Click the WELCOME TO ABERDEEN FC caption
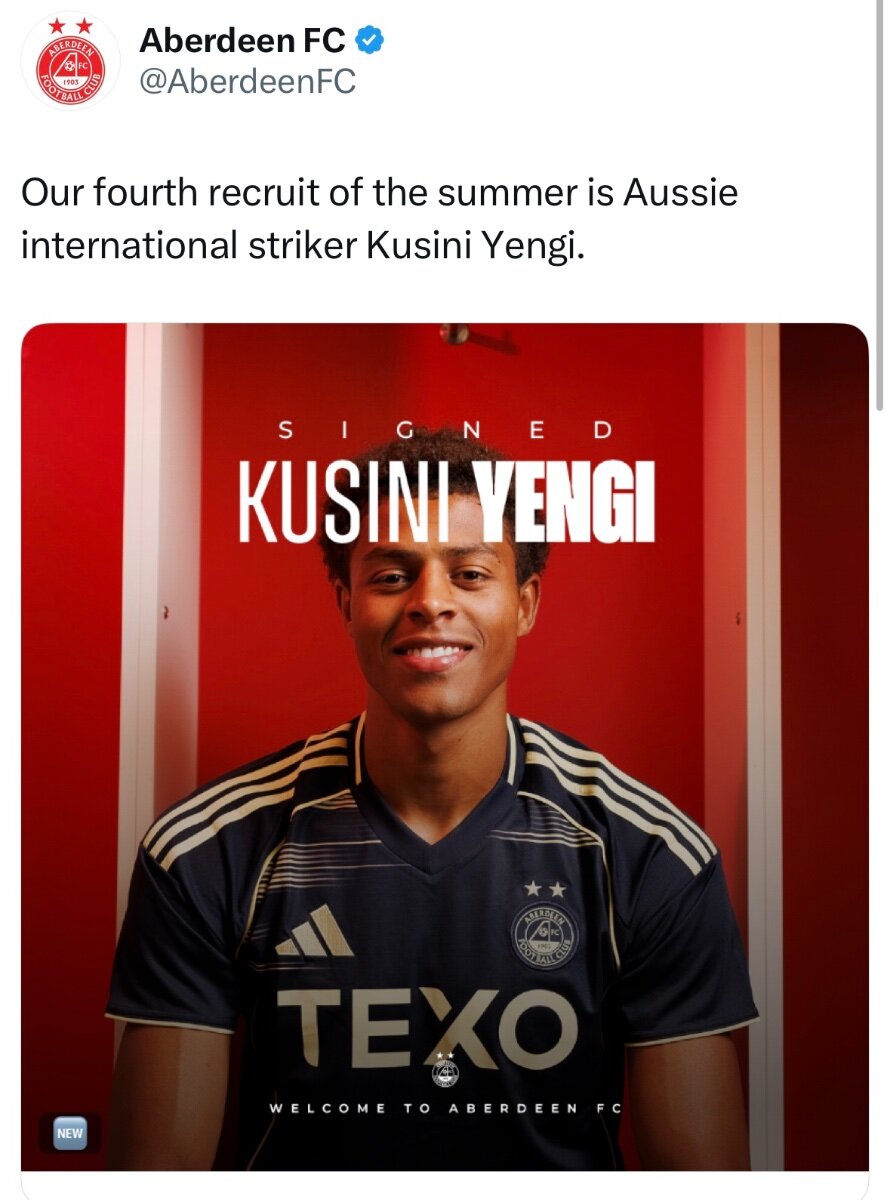Image resolution: width=890 pixels, height=1200 pixels. (x=445, y=1108)
